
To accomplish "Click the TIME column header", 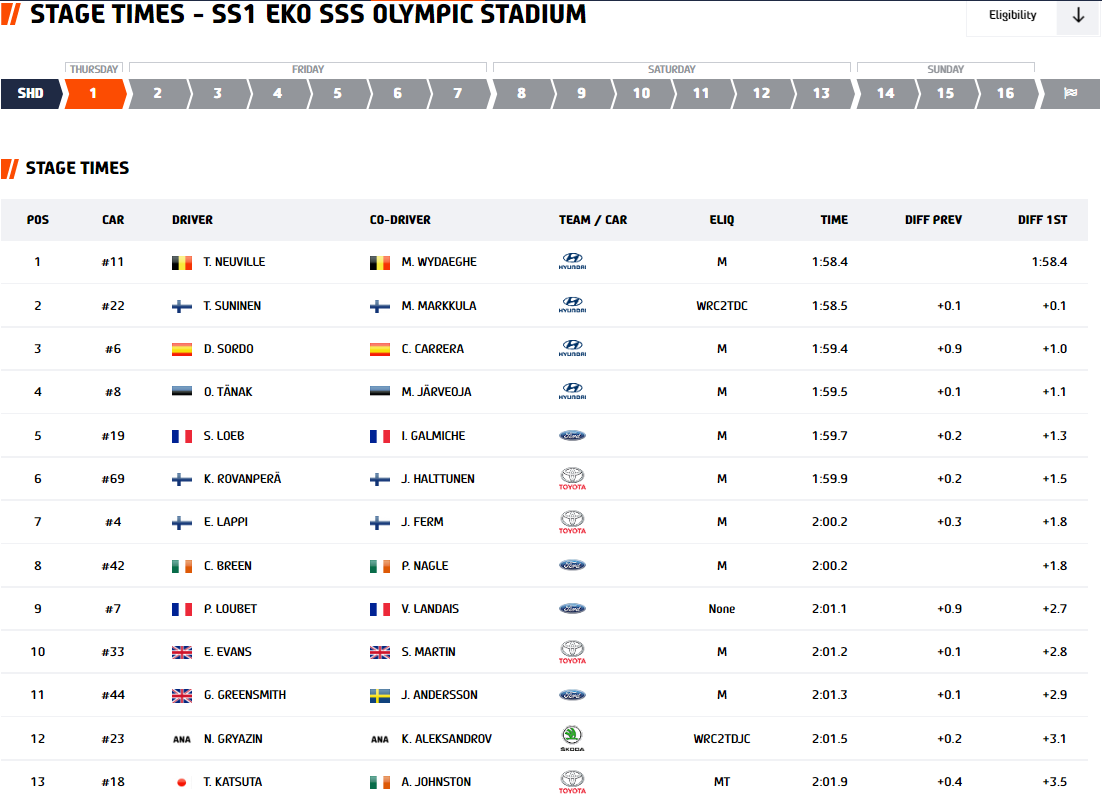I will [x=834, y=220].
